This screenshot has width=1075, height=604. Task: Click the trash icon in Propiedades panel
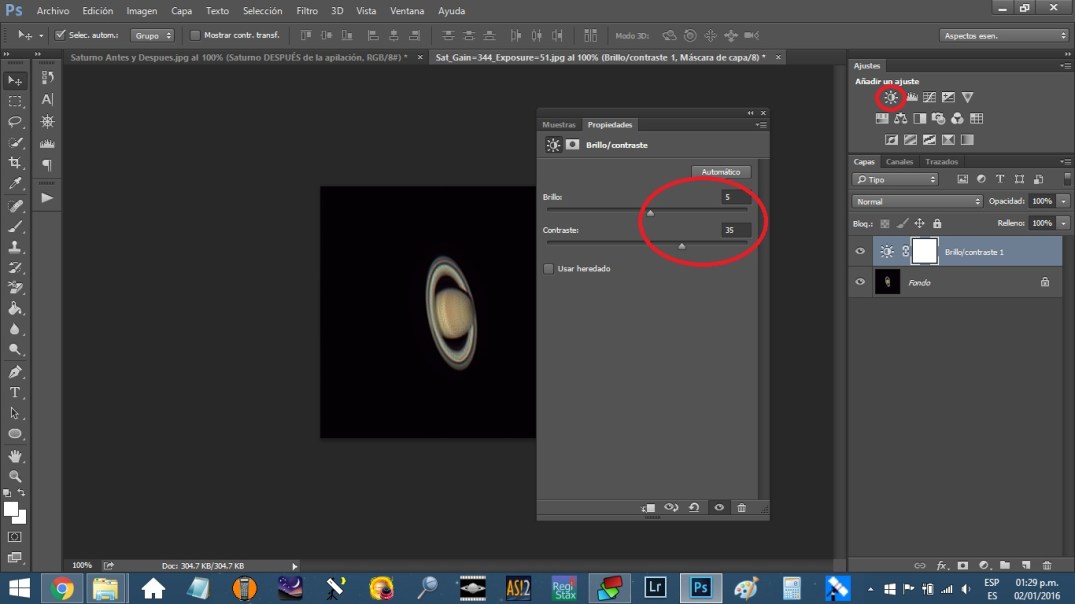(x=741, y=508)
